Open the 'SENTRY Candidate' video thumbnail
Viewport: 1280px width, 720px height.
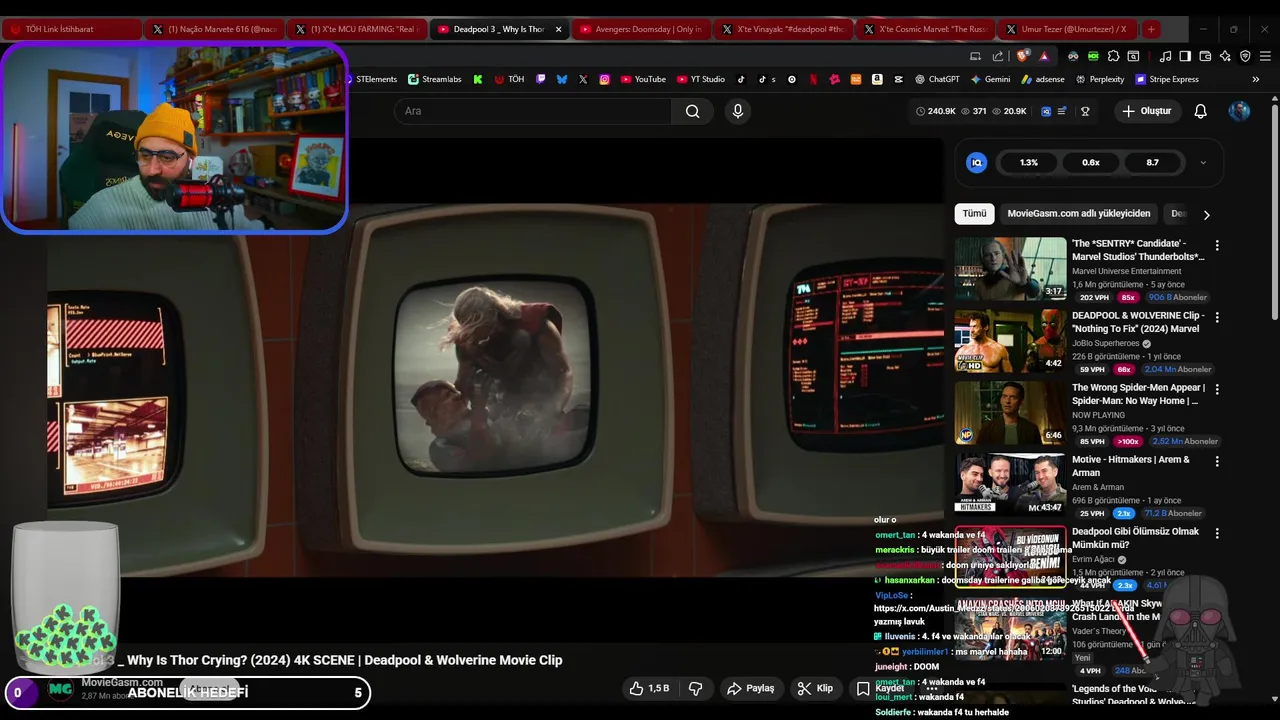1010,268
